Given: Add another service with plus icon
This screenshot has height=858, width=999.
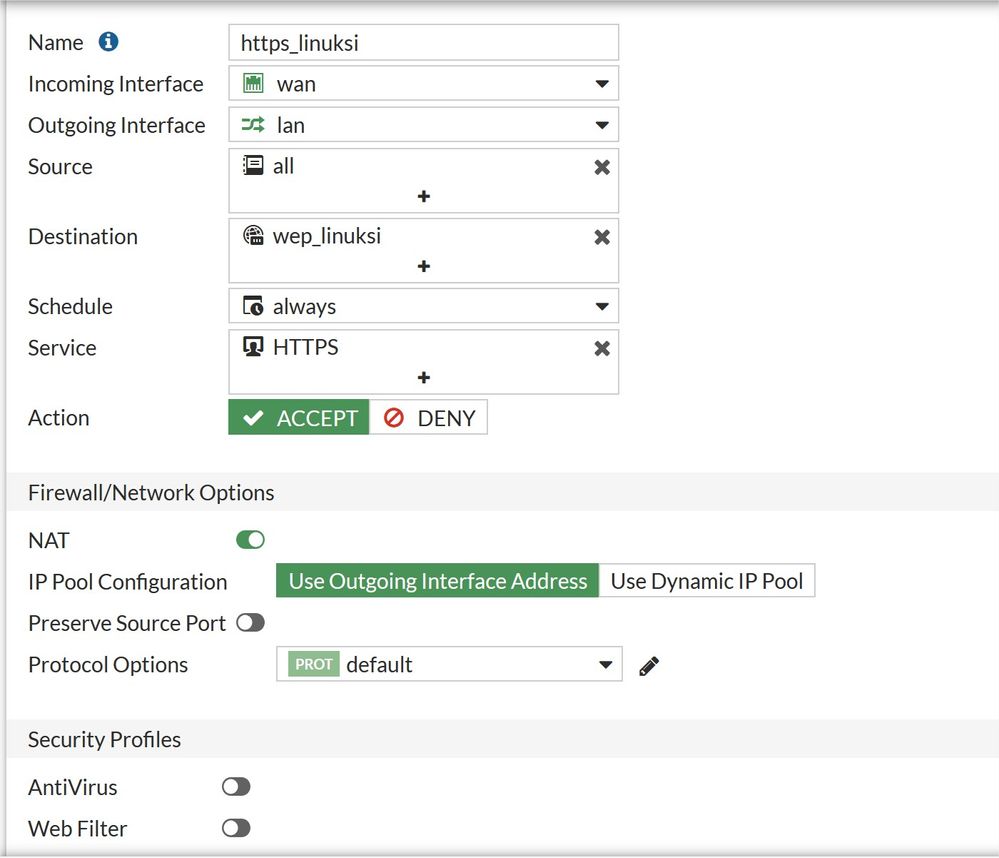Looking at the screenshot, I should [424, 377].
